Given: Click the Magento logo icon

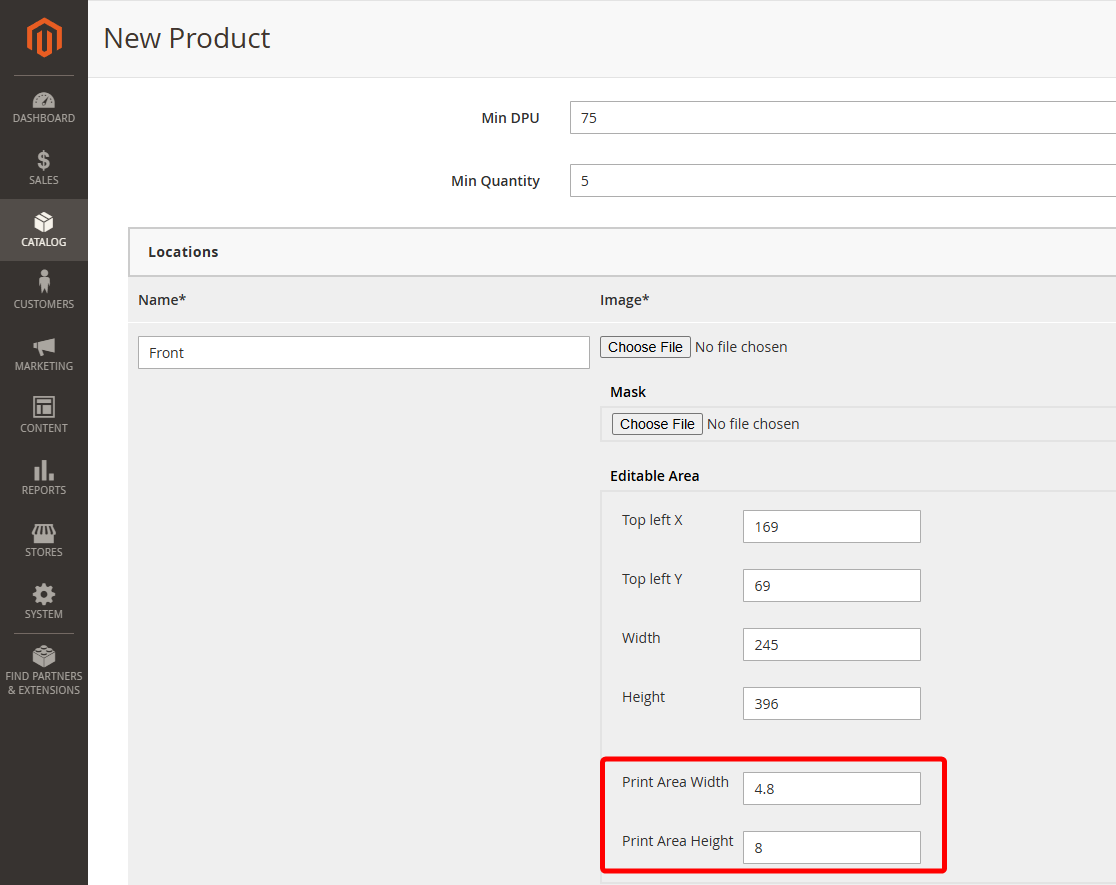Looking at the screenshot, I should 43,38.
